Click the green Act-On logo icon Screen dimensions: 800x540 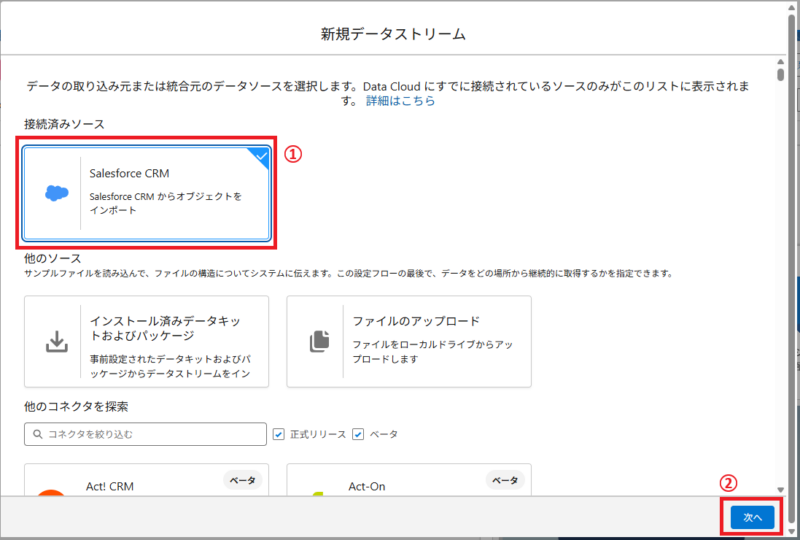click(x=319, y=492)
